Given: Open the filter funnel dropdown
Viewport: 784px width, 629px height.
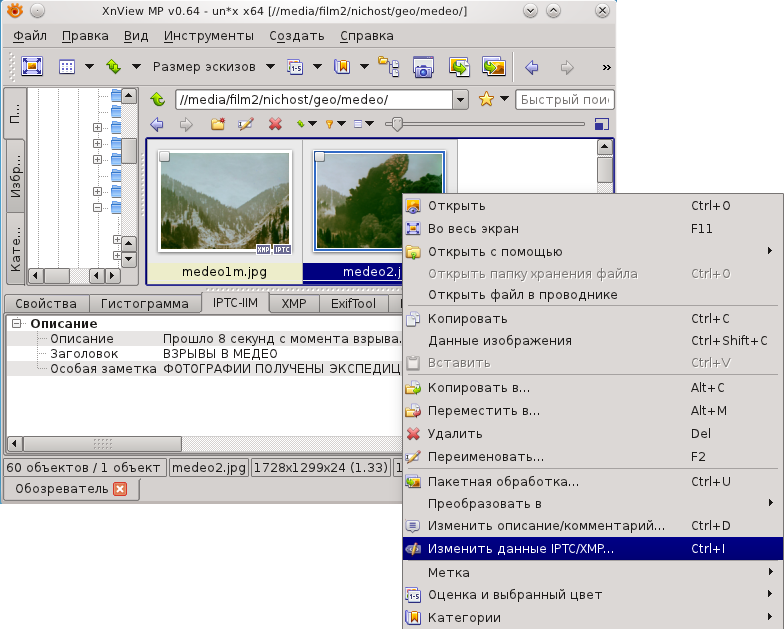Looking at the screenshot, I should pyautogui.click(x=334, y=124).
